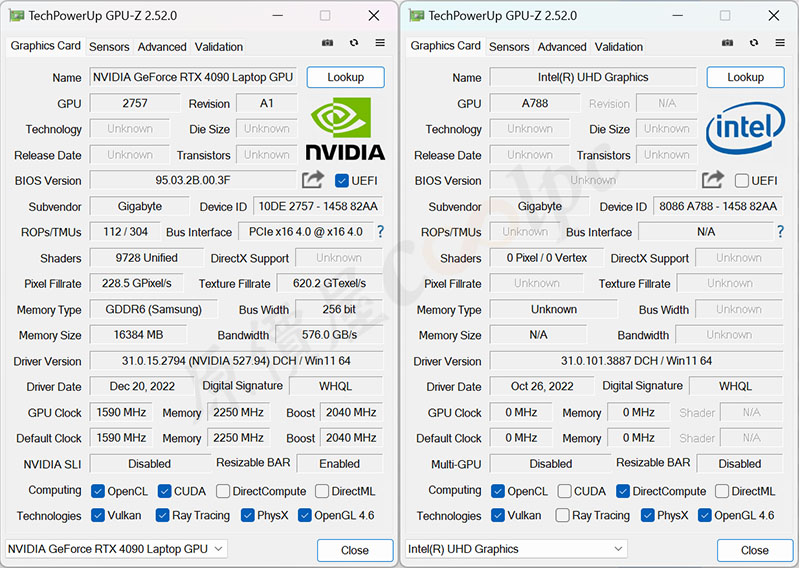Switch to the Sensors tab in the Intel window

[509, 46]
